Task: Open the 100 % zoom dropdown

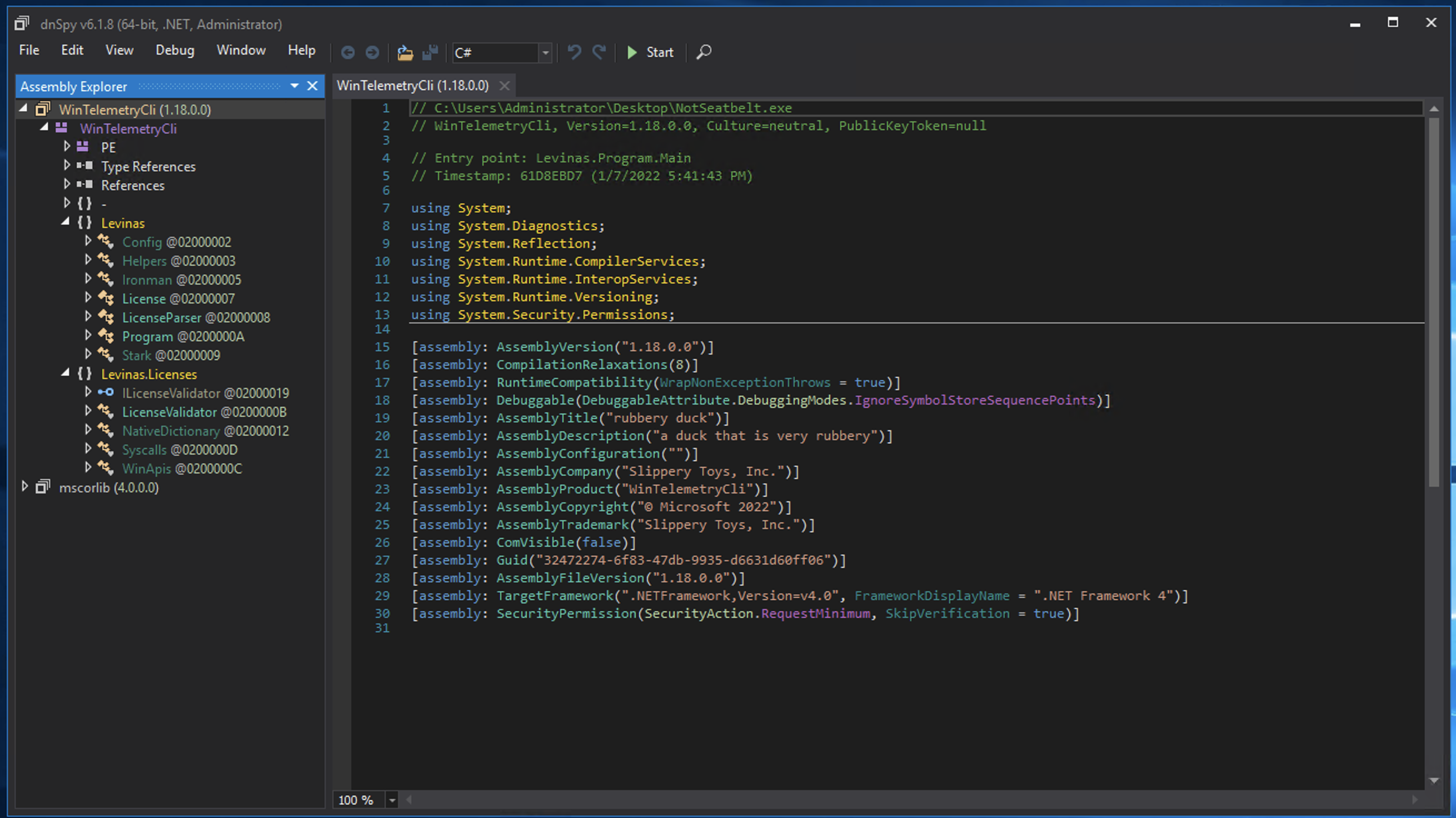Action: pyautogui.click(x=392, y=800)
